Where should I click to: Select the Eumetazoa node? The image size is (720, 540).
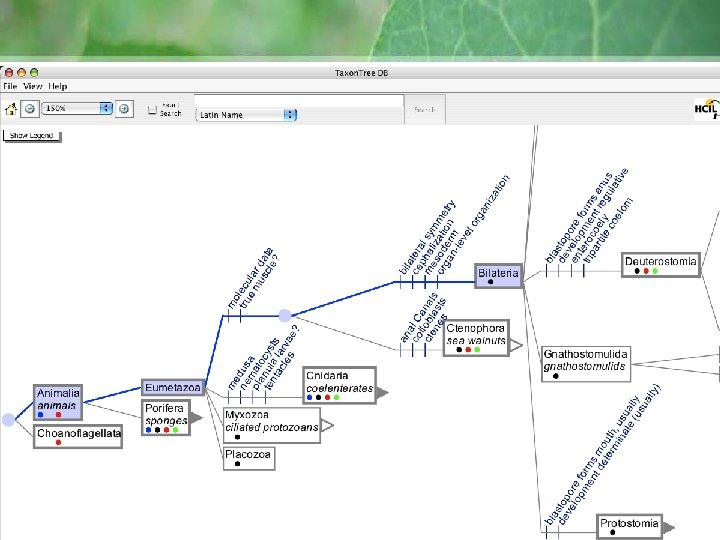pyautogui.click(x=173, y=388)
